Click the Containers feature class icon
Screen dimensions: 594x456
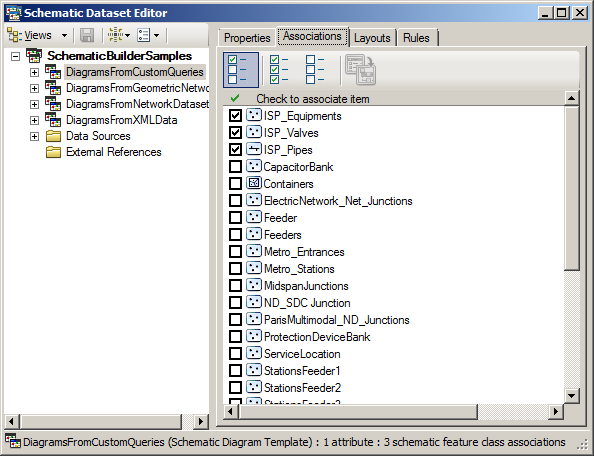point(254,183)
